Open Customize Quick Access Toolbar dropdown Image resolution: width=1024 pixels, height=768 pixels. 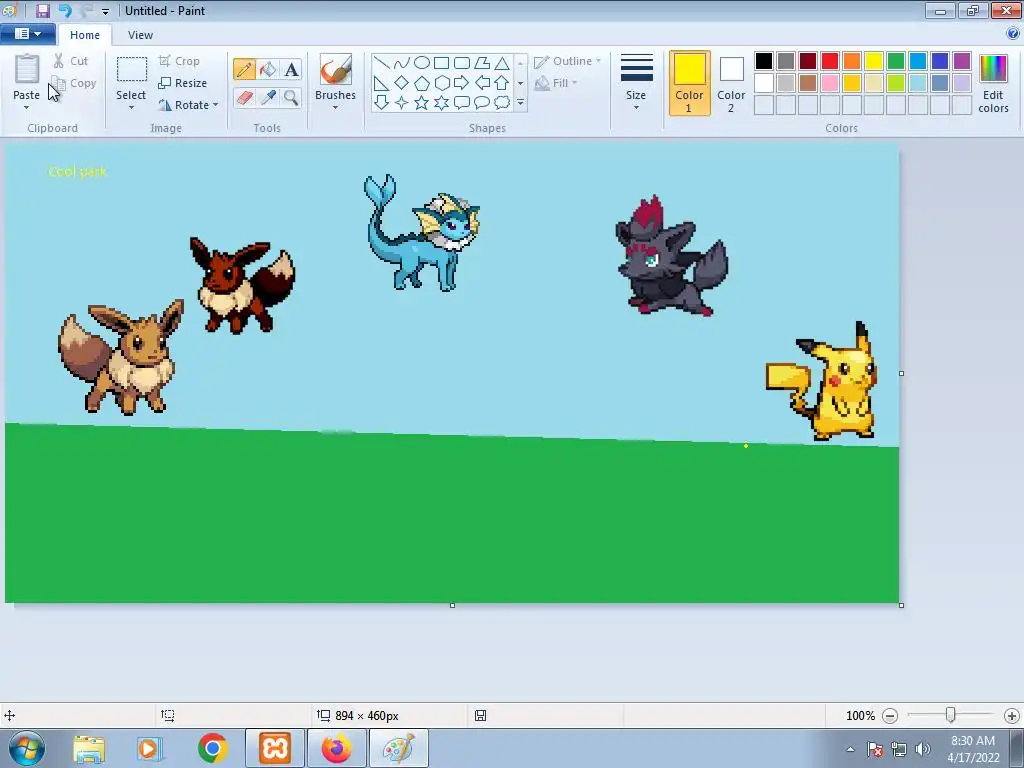pyautogui.click(x=105, y=11)
